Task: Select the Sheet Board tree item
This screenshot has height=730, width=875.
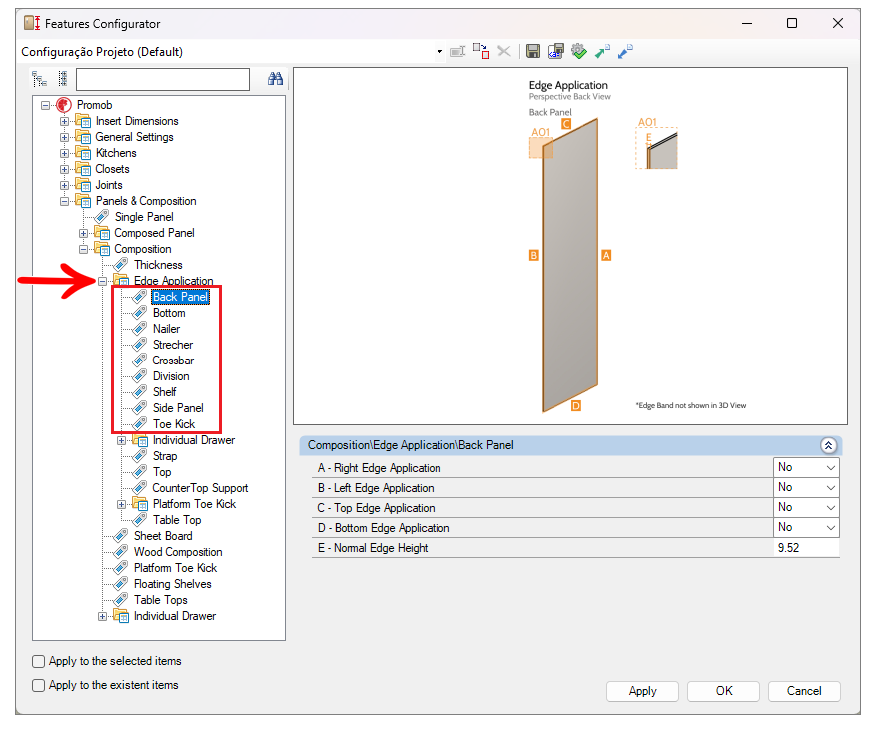Action: tap(163, 536)
